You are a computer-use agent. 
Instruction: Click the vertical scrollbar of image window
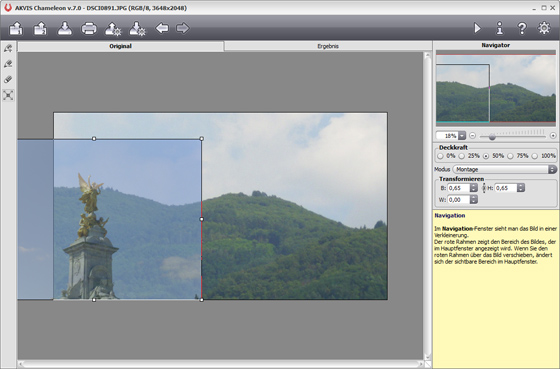428,206
